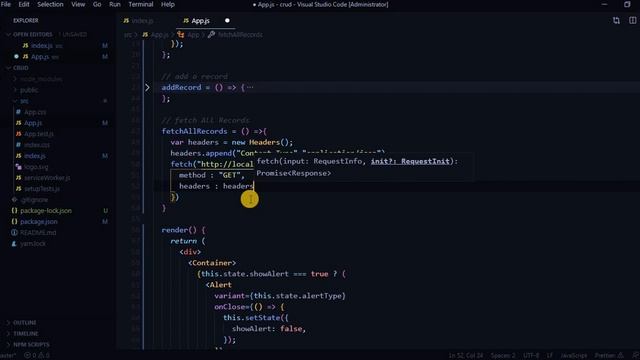Select index.js under Open Editors
640x360 pixels.
(x=42, y=46)
